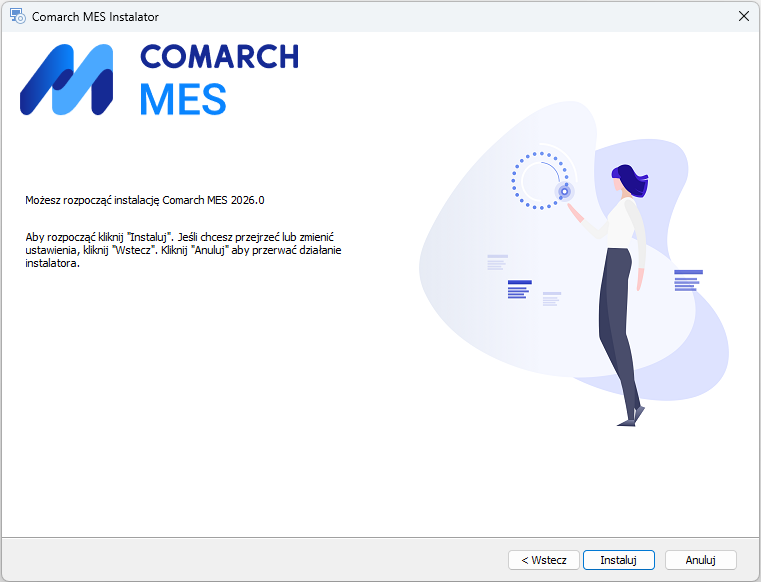Click the light-blue MES logo text
The width and height of the screenshot is (761, 582).
coord(183,99)
